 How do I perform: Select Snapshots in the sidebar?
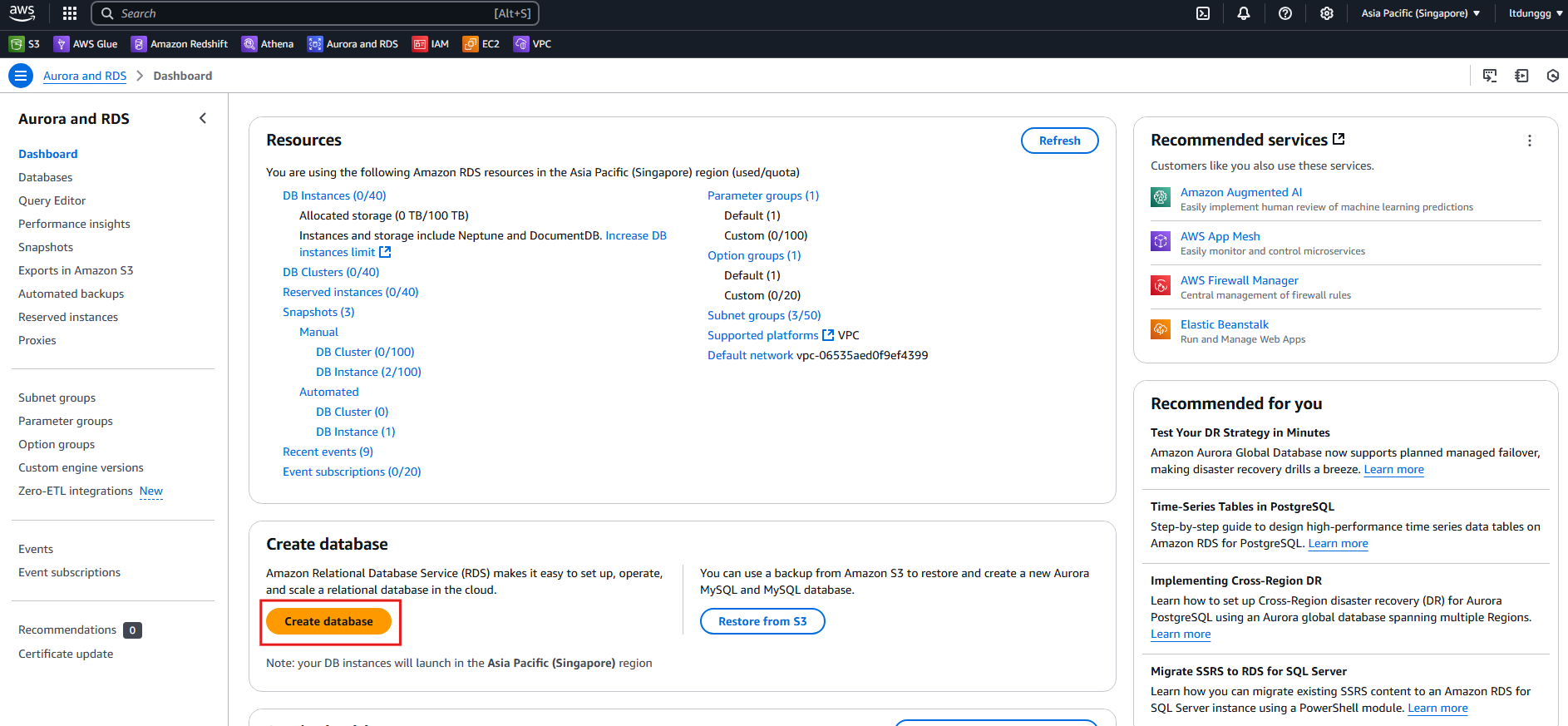click(46, 247)
